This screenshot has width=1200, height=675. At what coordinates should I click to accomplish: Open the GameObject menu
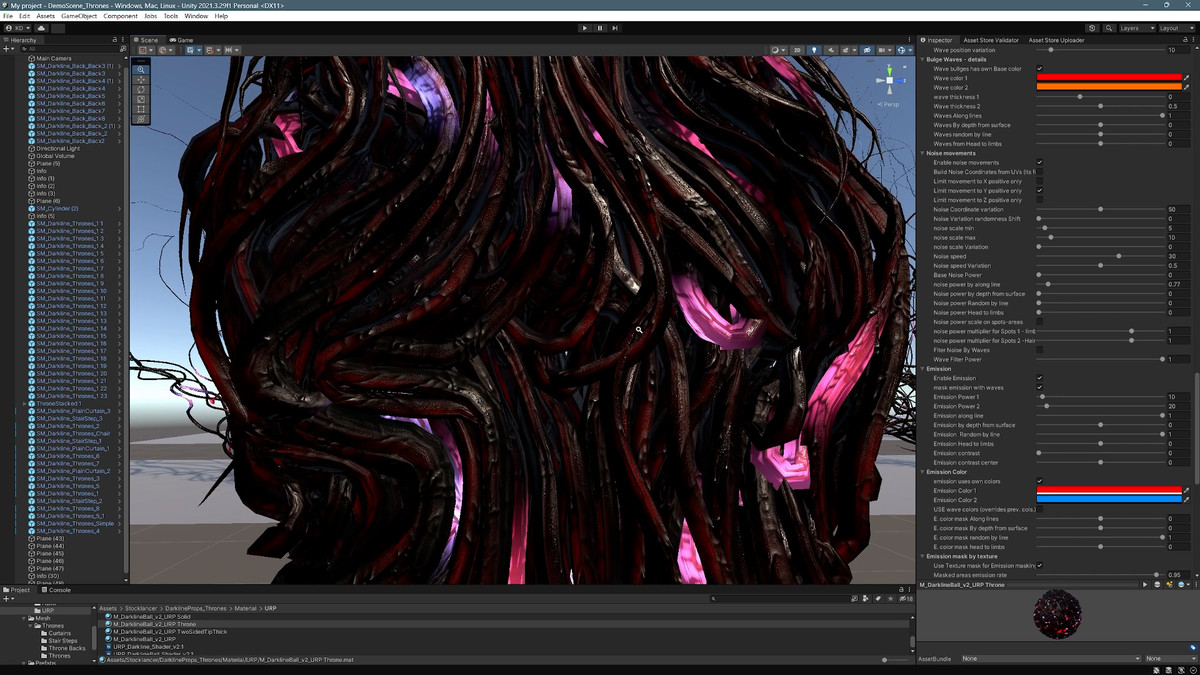79,16
